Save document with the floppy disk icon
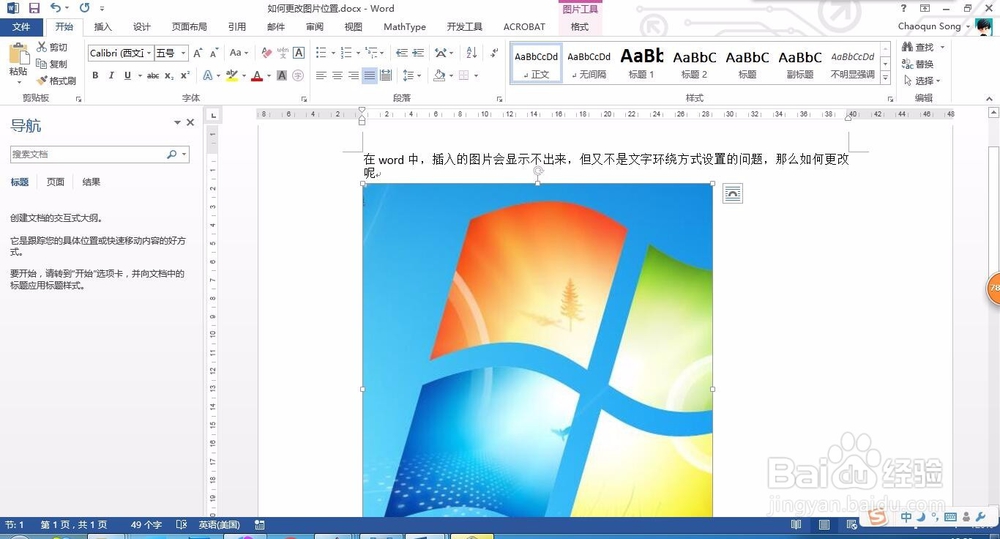 click(x=34, y=8)
